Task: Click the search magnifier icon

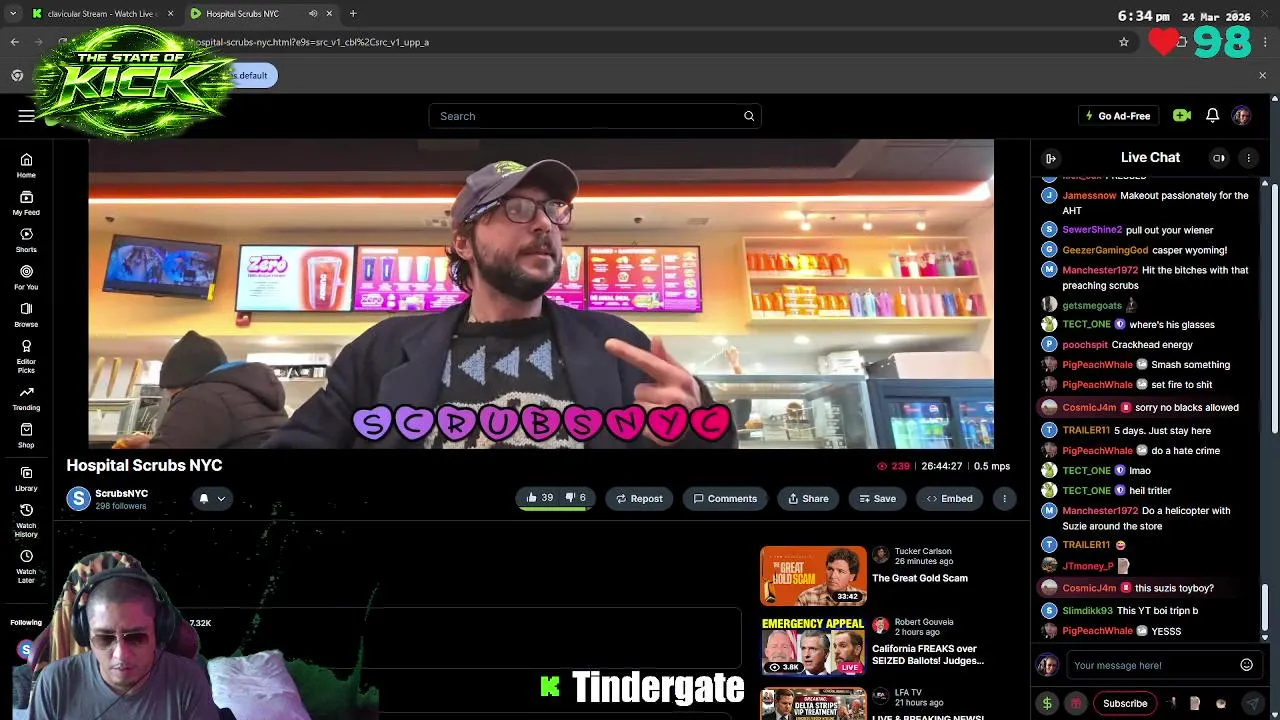Action: [x=749, y=116]
